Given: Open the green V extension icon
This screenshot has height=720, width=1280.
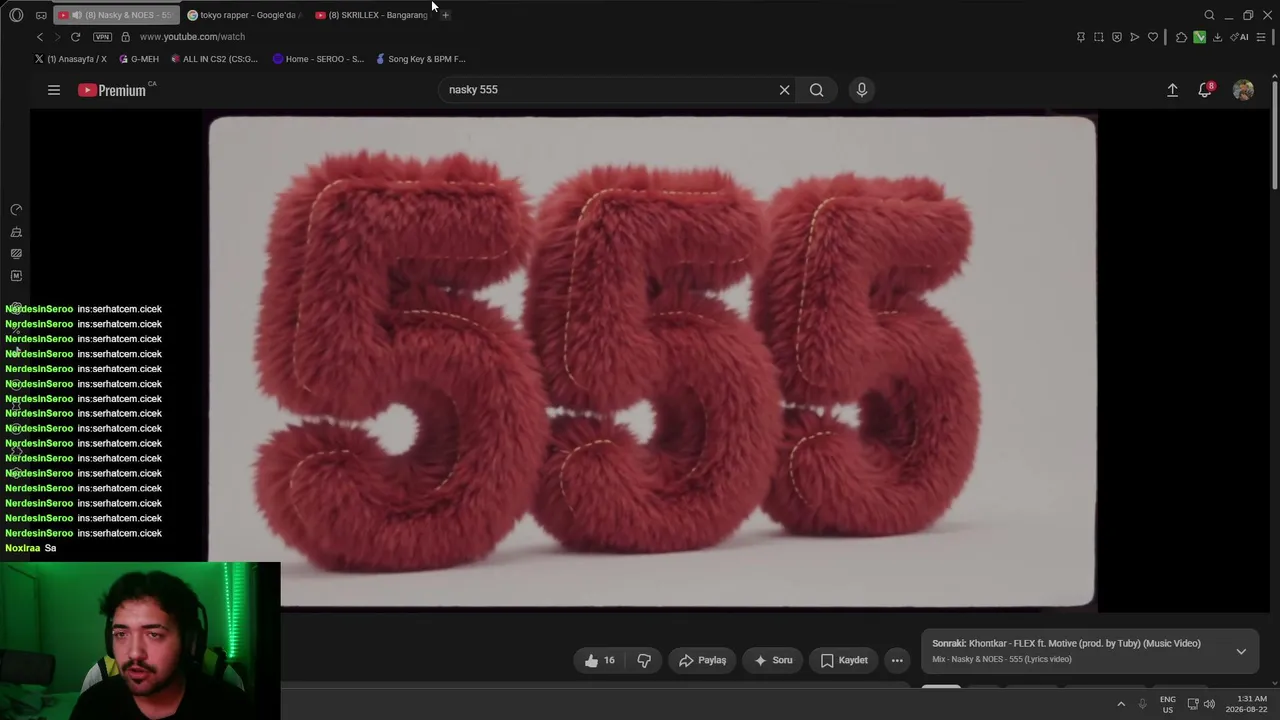Looking at the screenshot, I should click(x=1199, y=37).
